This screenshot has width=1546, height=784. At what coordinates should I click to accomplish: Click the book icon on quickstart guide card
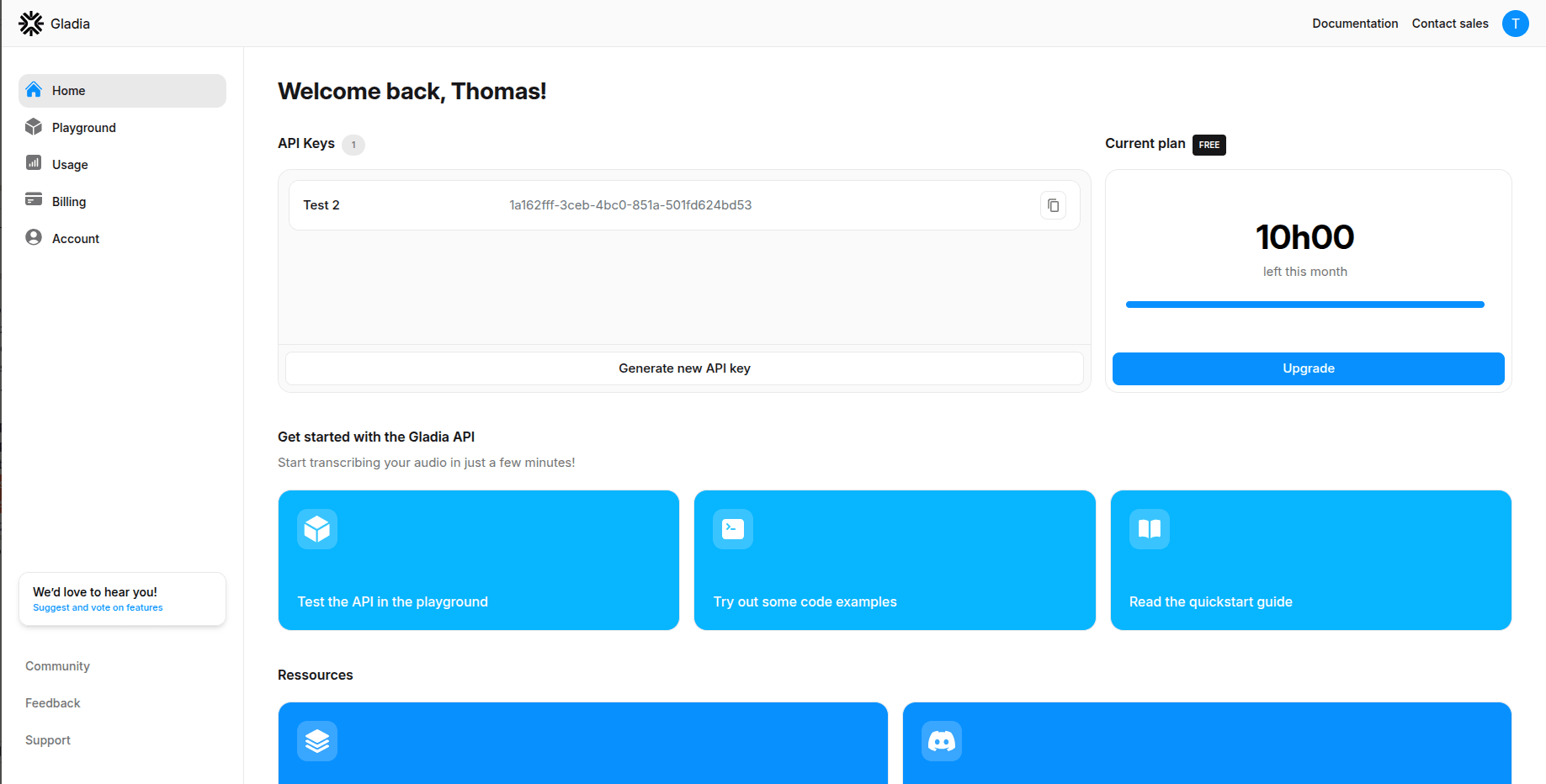[1148, 528]
